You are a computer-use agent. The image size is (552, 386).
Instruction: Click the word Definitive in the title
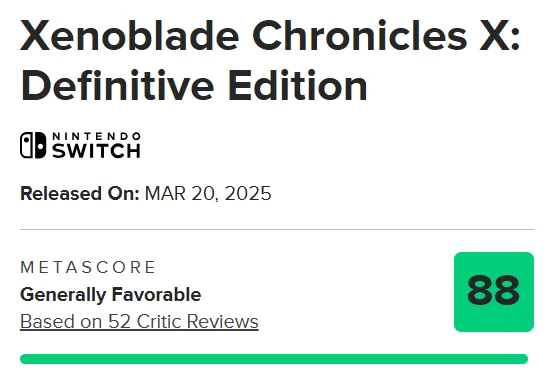(x=117, y=85)
